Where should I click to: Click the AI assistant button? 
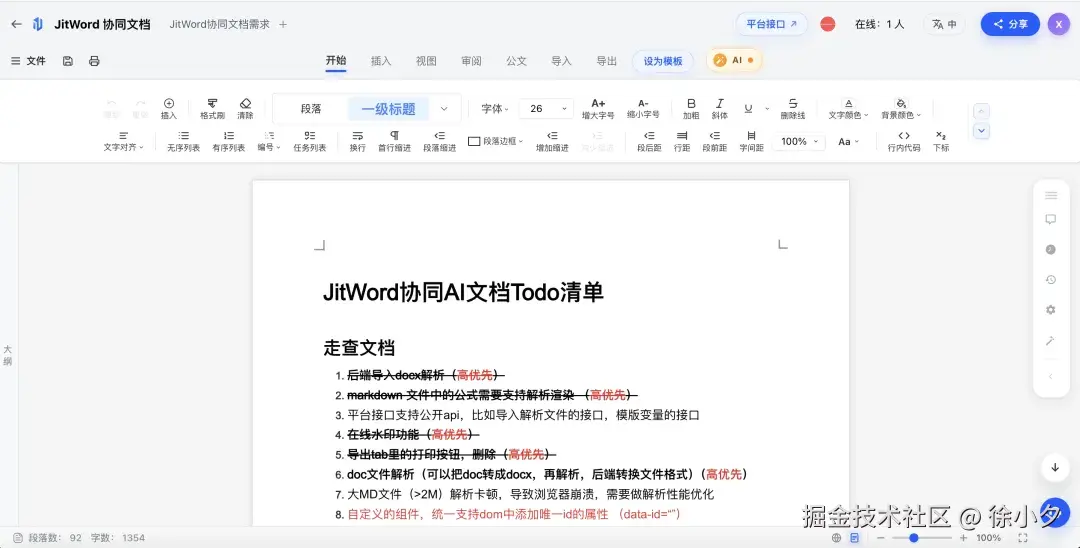coord(734,61)
